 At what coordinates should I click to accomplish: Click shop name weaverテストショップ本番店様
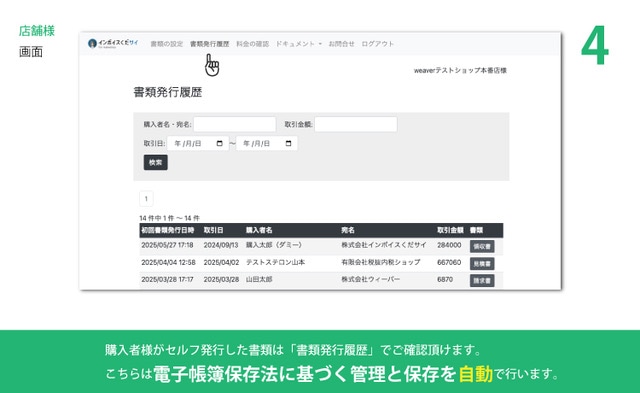point(460,70)
